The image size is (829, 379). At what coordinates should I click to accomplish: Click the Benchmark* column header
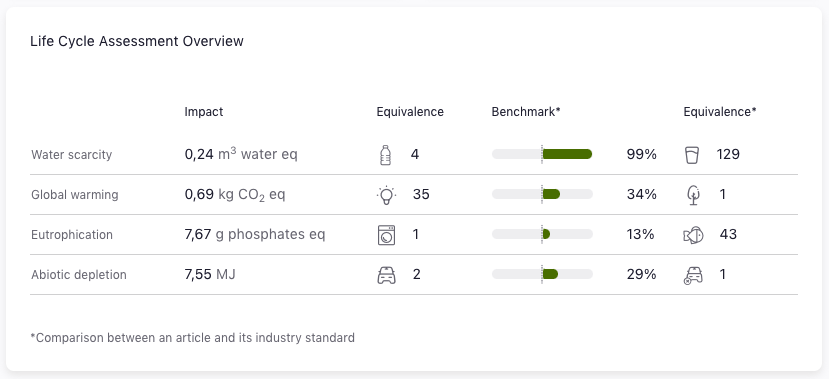tap(526, 112)
